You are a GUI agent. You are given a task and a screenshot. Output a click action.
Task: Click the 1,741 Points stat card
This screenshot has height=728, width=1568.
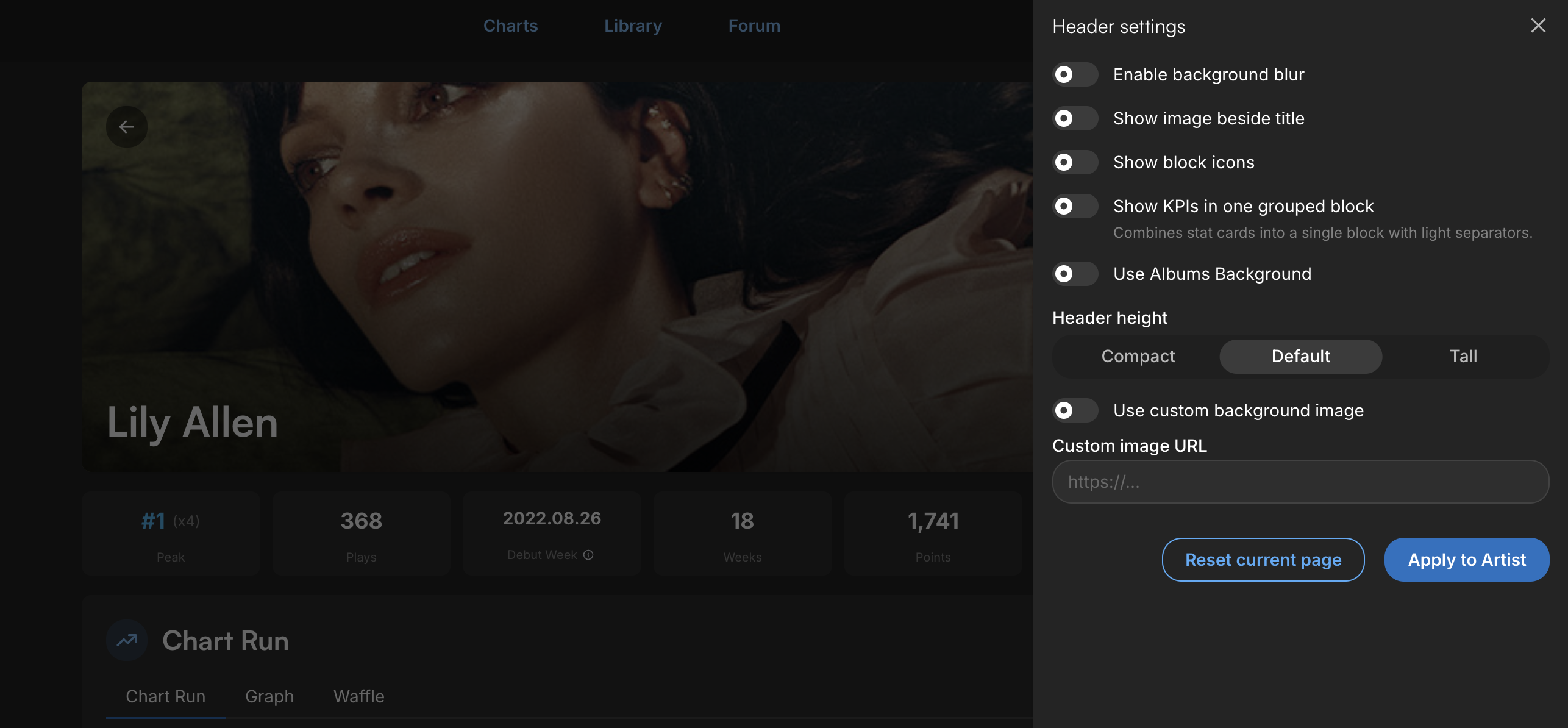(x=933, y=534)
